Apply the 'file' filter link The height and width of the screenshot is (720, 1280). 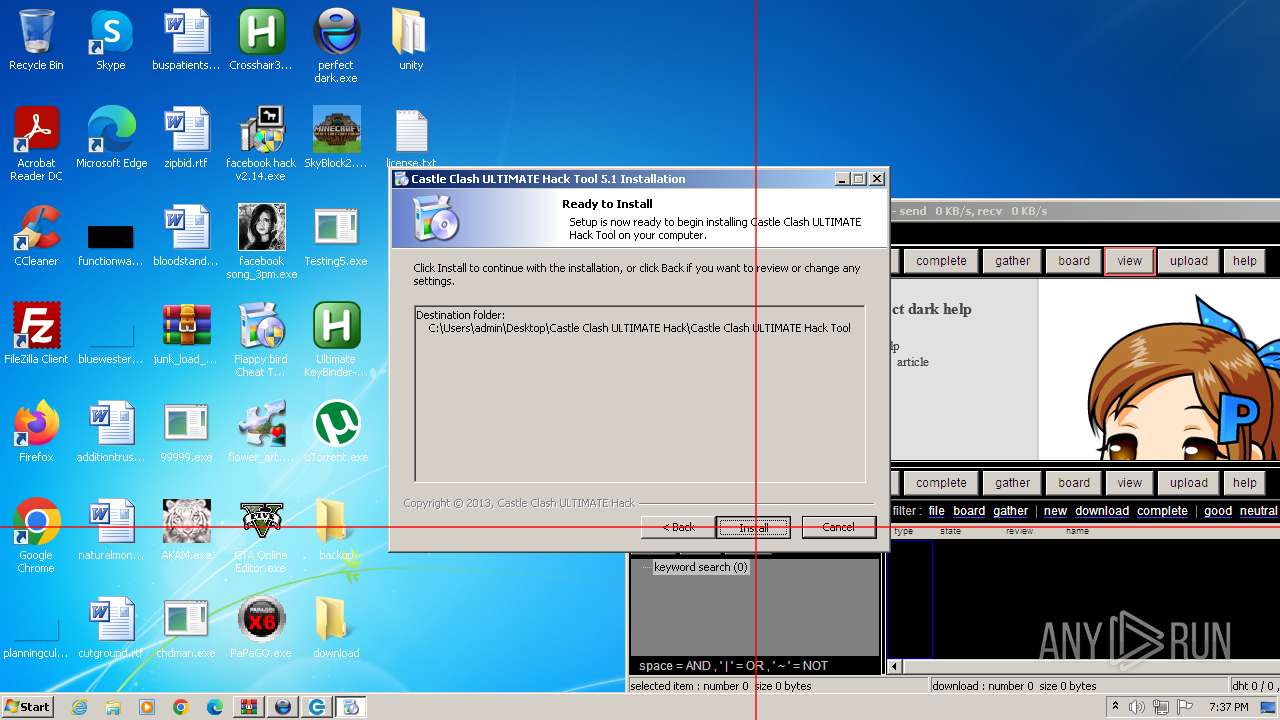pyautogui.click(x=936, y=511)
